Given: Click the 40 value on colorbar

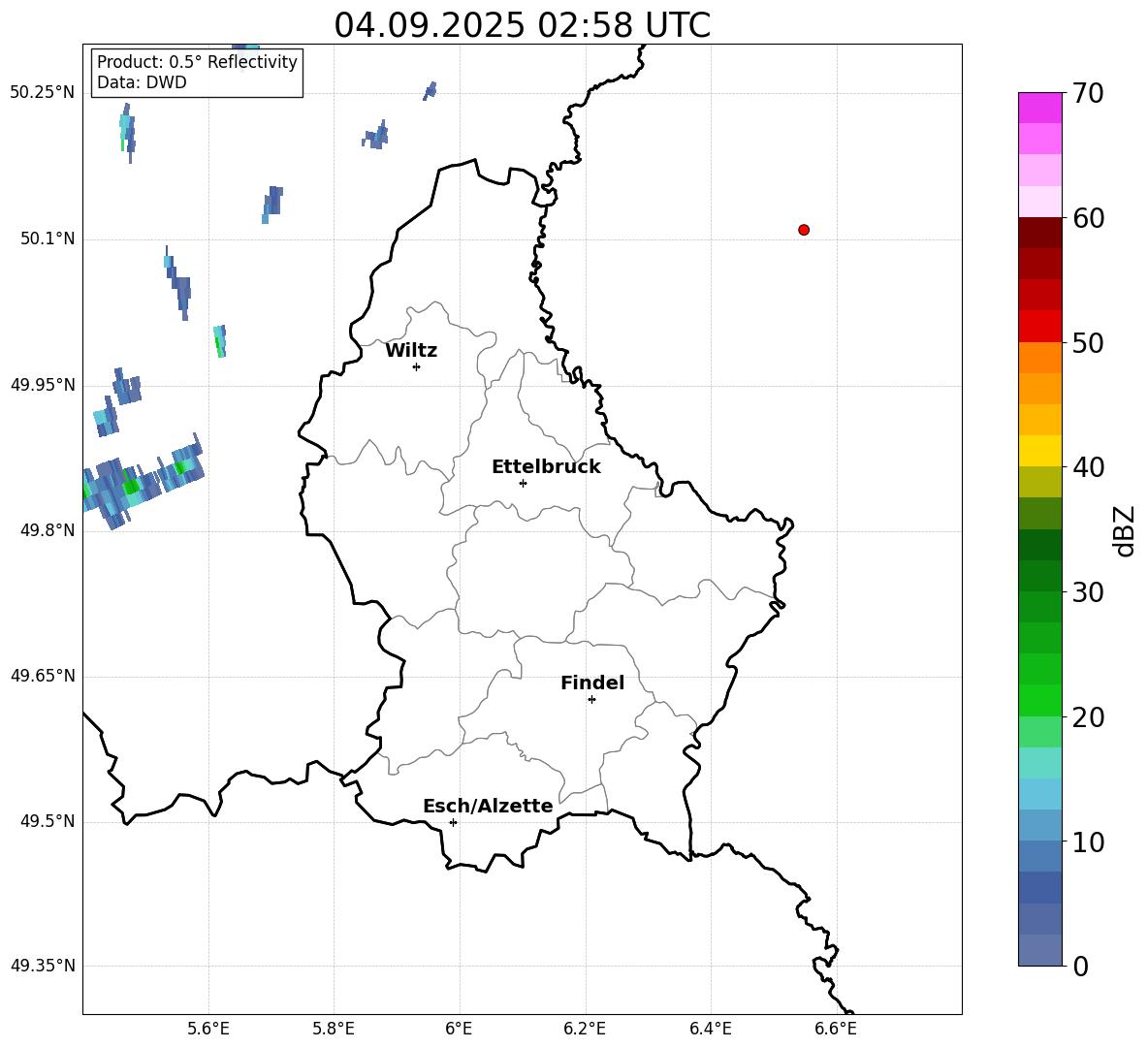Looking at the screenshot, I should tap(1087, 467).
